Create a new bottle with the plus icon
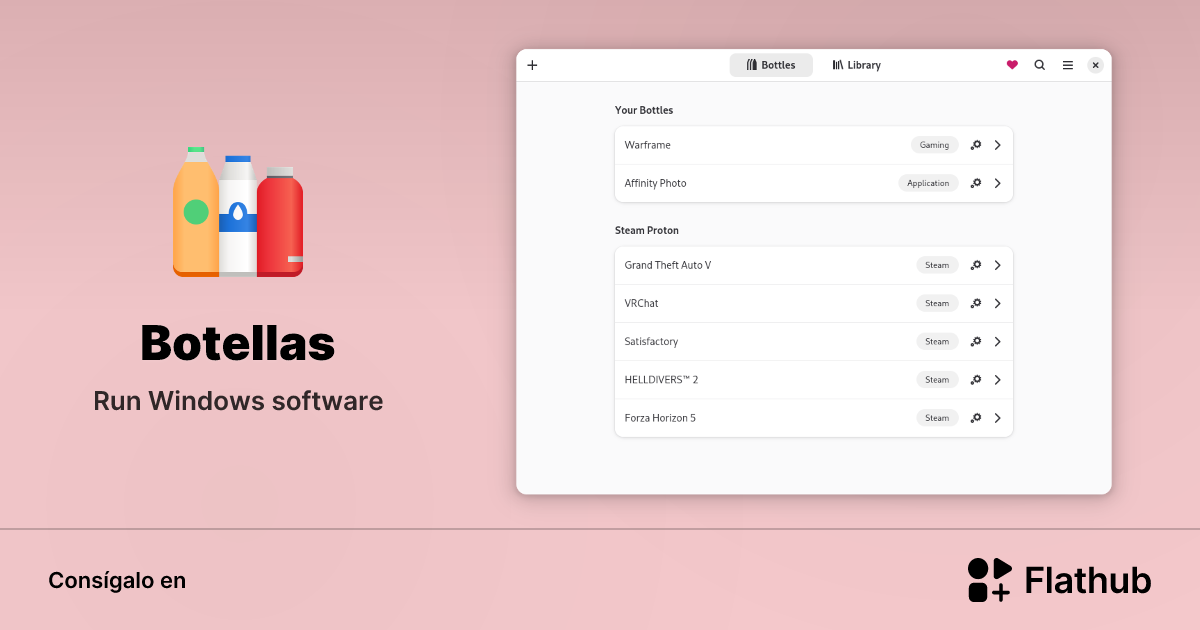 pyautogui.click(x=532, y=64)
